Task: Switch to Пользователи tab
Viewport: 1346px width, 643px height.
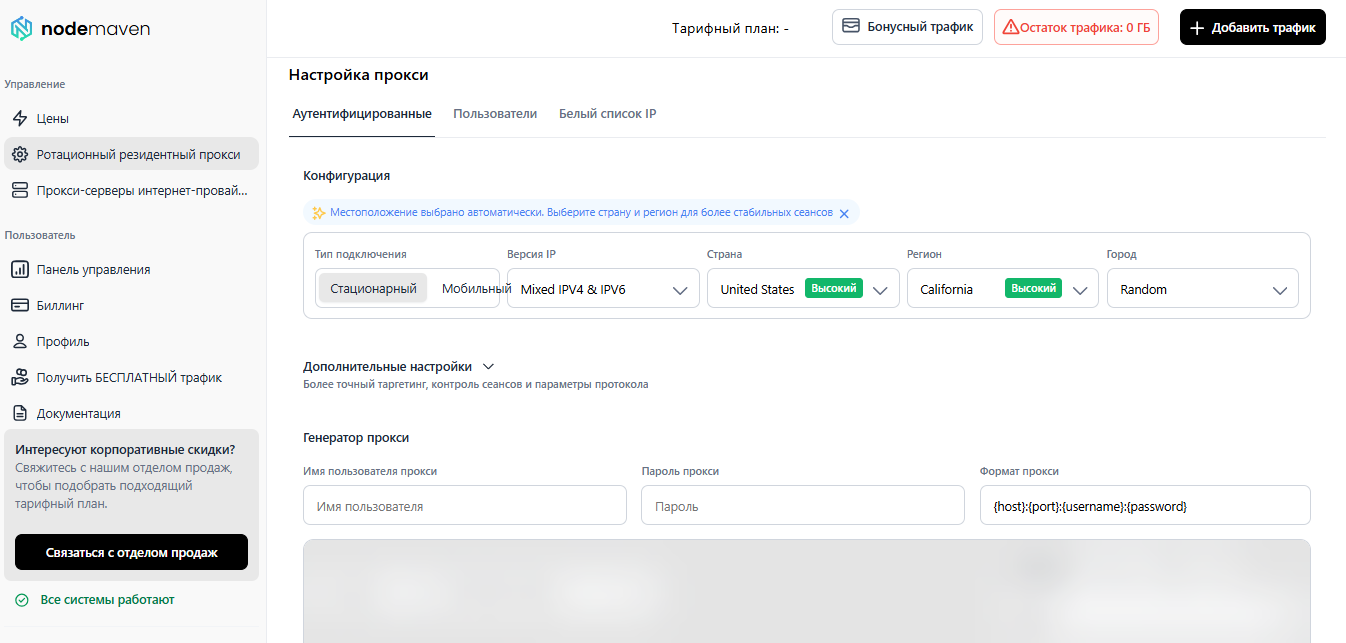Action: pos(495,114)
